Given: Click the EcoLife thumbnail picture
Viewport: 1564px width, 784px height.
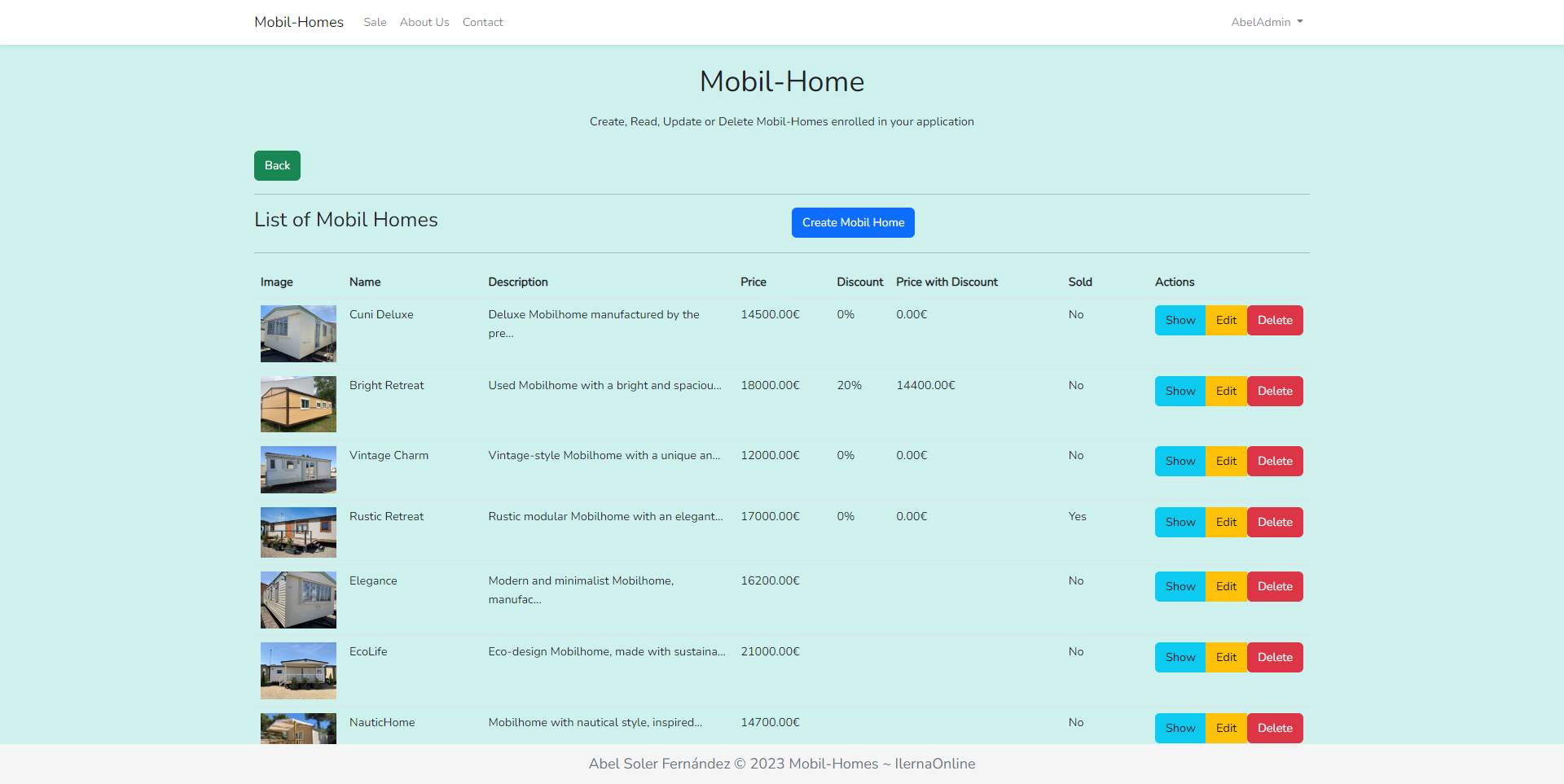Looking at the screenshot, I should click(x=298, y=671).
